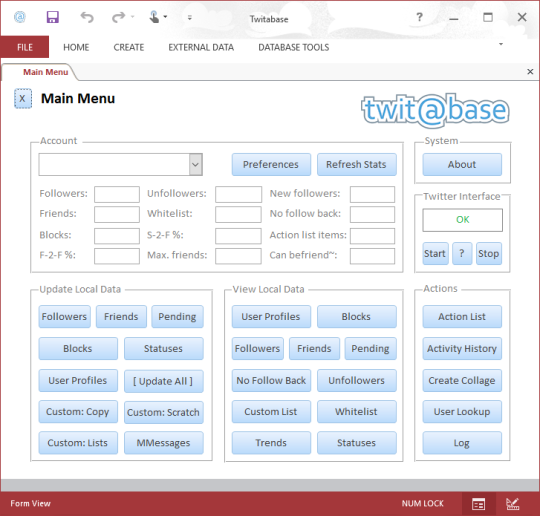Open the Action List
The image size is (540, 516).
click(462, 317)
